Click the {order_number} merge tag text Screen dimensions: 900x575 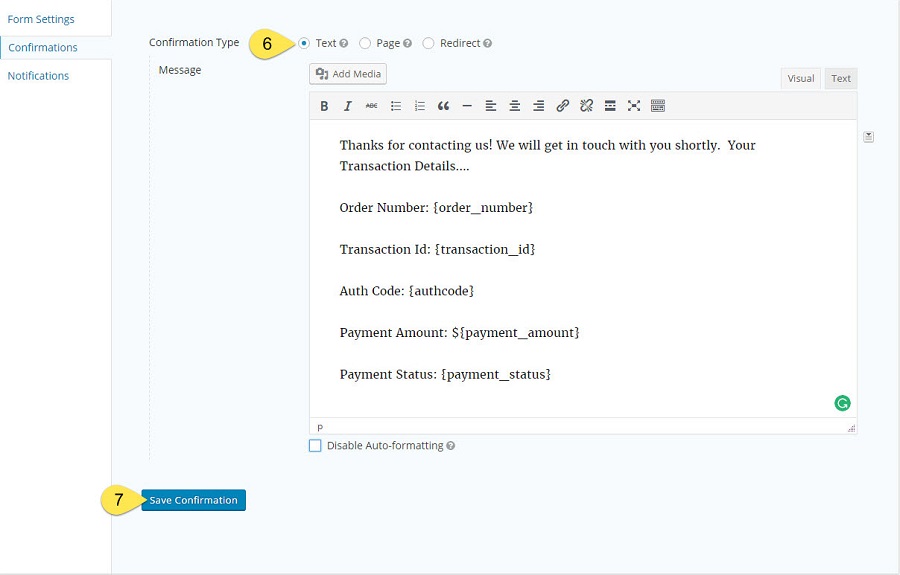(x=483, y=208)
